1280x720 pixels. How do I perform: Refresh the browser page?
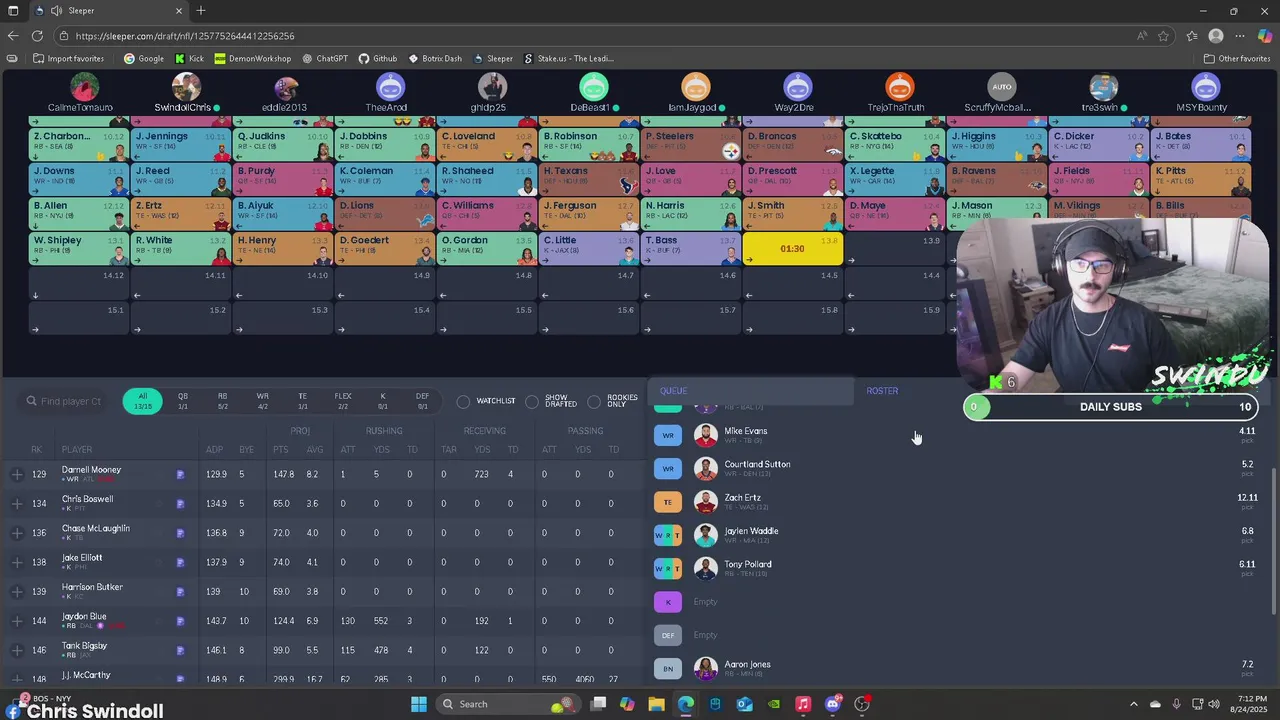pos(37,36)
